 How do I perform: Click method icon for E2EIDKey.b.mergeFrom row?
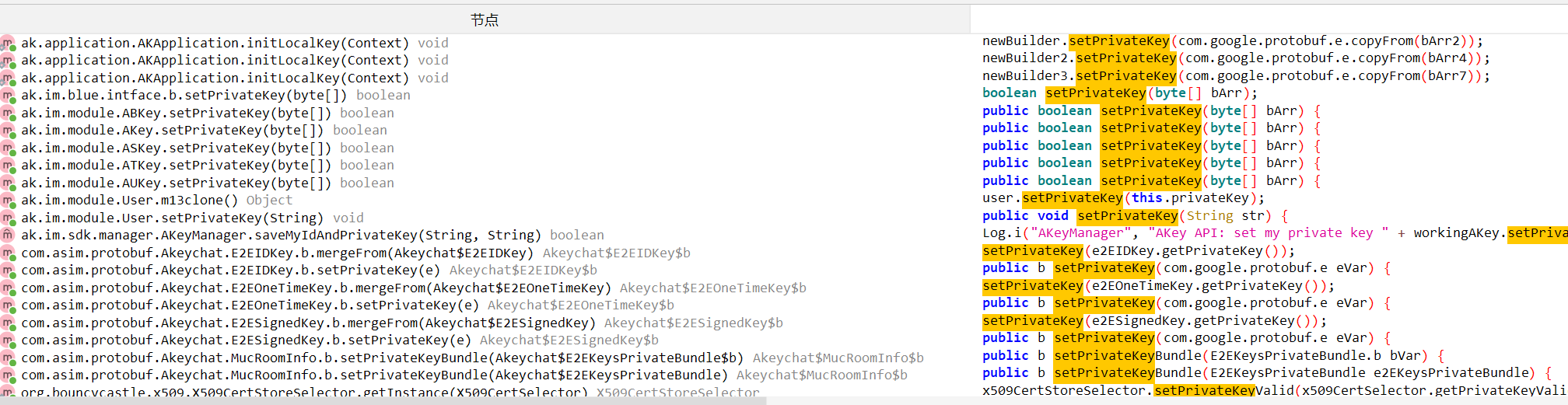click(8, 253)
